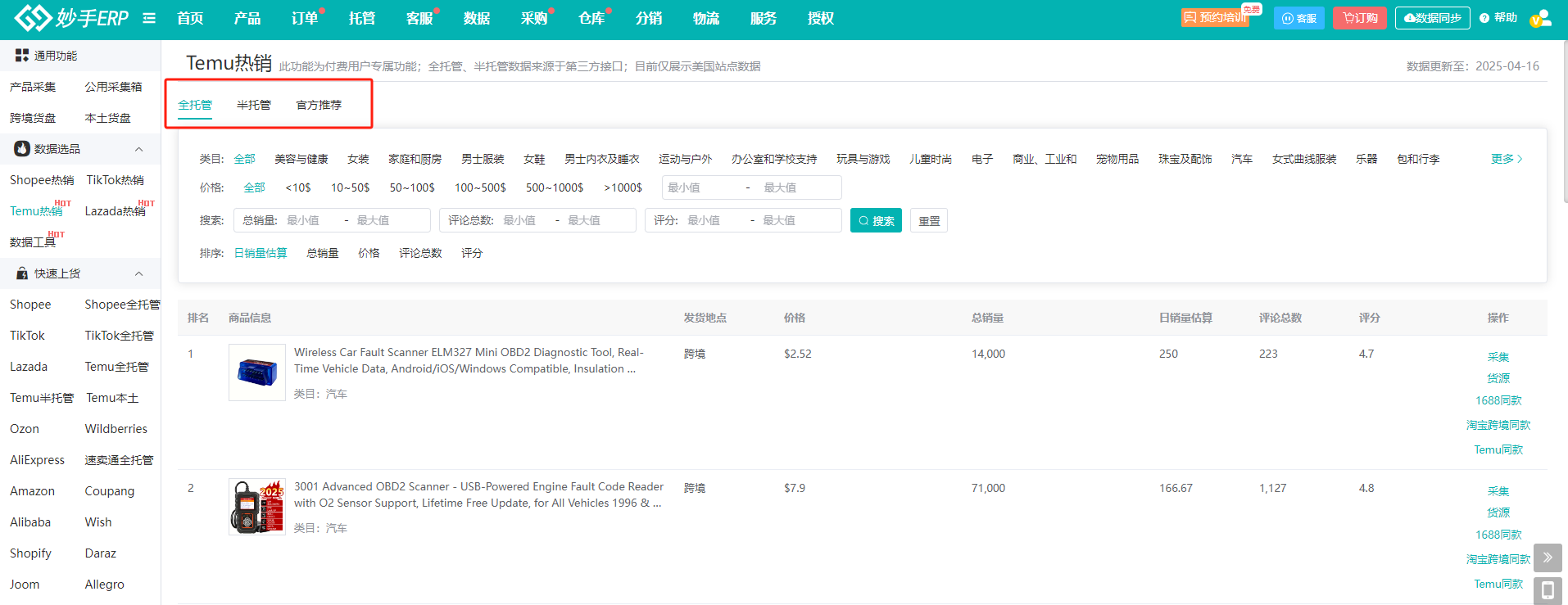The image size is (1568, 605).
Task: Open the 产品 top menu
Action: pos(247,18)
